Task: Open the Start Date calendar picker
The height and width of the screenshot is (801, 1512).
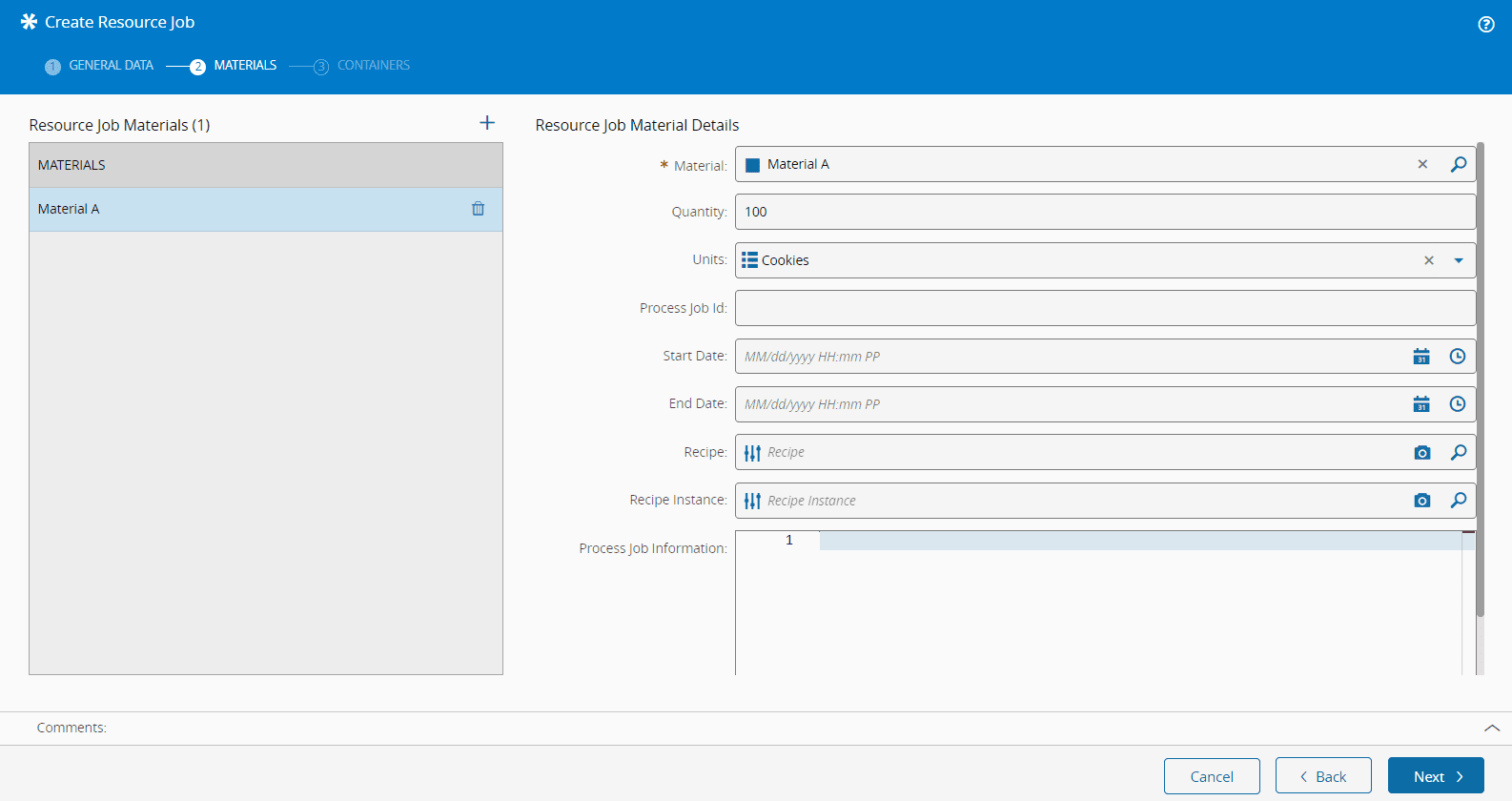Action: coord(1421,357)
